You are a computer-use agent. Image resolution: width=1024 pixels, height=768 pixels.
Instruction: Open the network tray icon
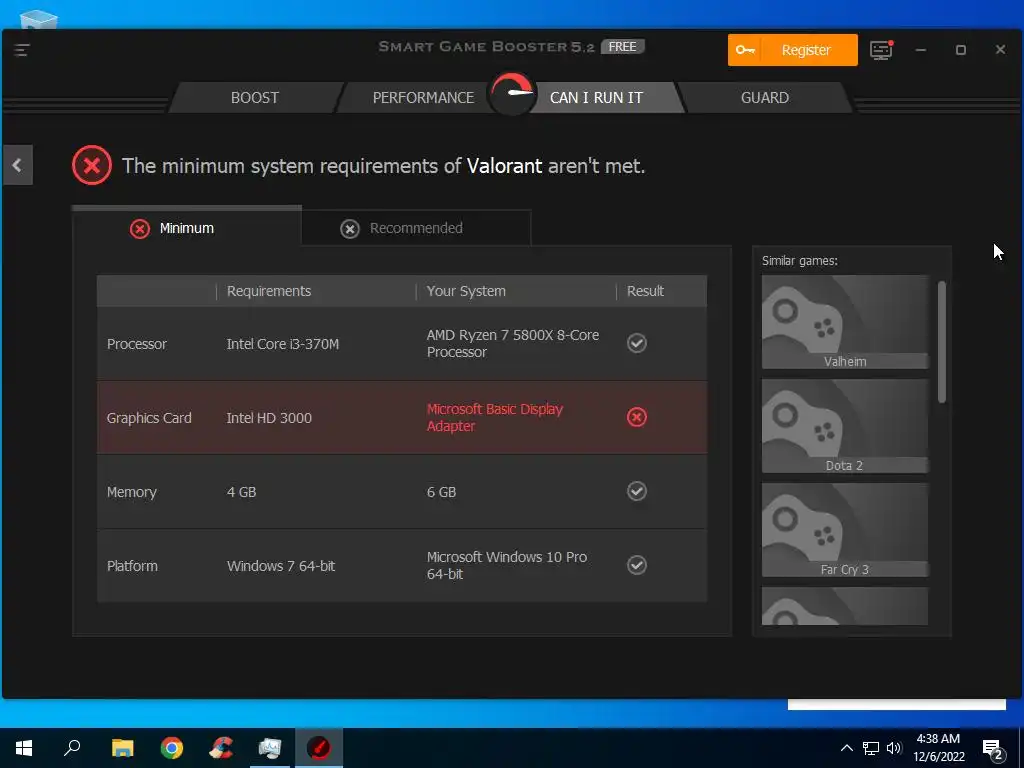pyautogui.click(x=871, y=748)
